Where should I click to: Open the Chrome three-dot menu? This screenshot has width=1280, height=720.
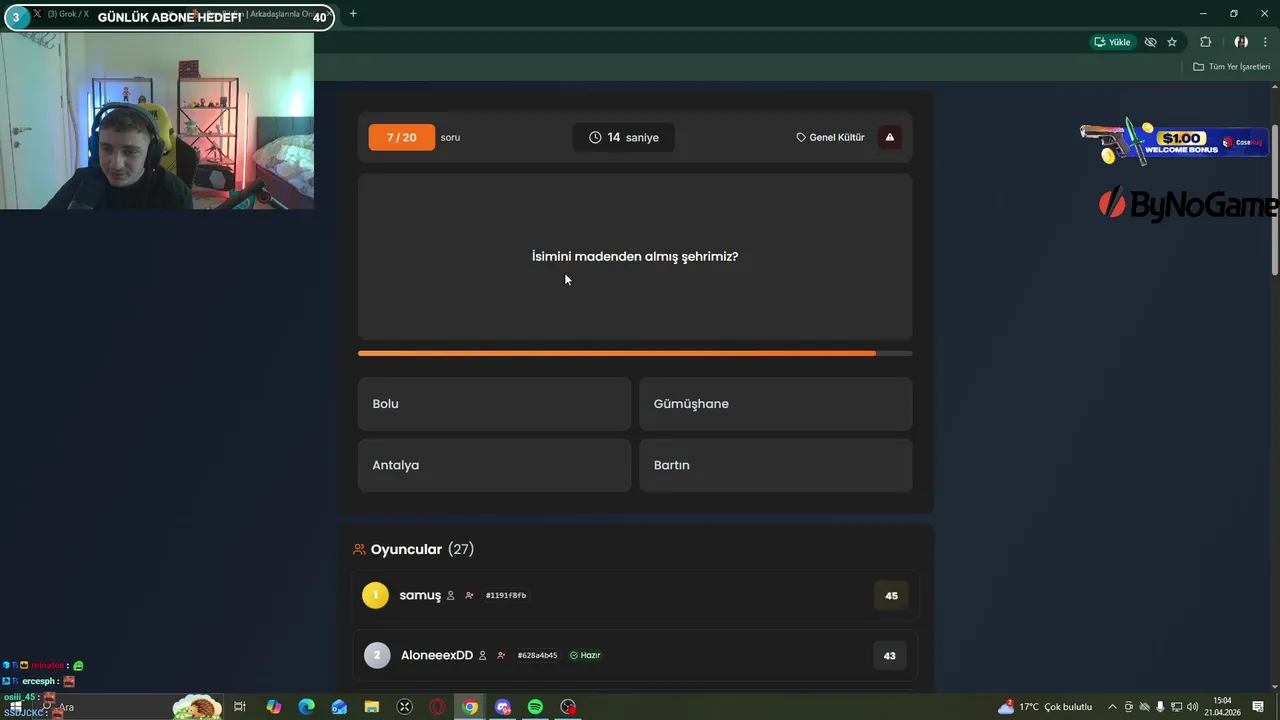click(x=1265, y=42)
